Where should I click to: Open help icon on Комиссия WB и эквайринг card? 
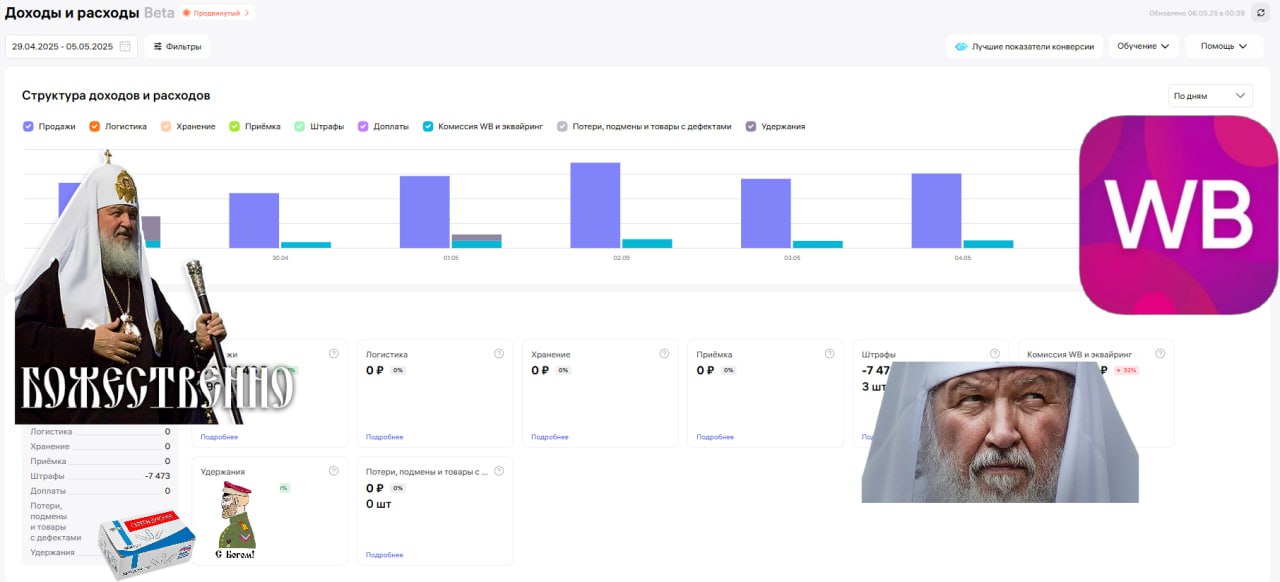(x=1160, y=353)
